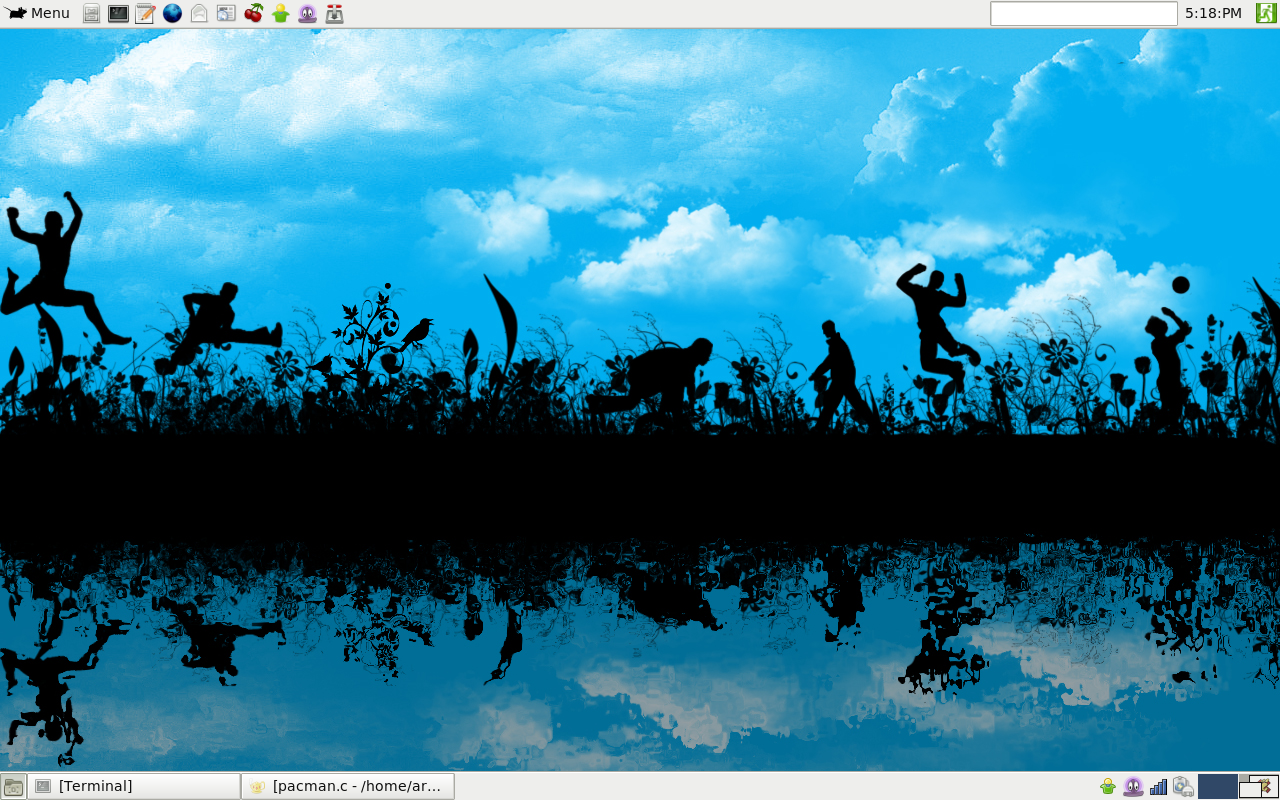This screenshot has height=800, width=1280.
Task: Launch the terminal emulator from the top panel
Action: click(118, 13)
